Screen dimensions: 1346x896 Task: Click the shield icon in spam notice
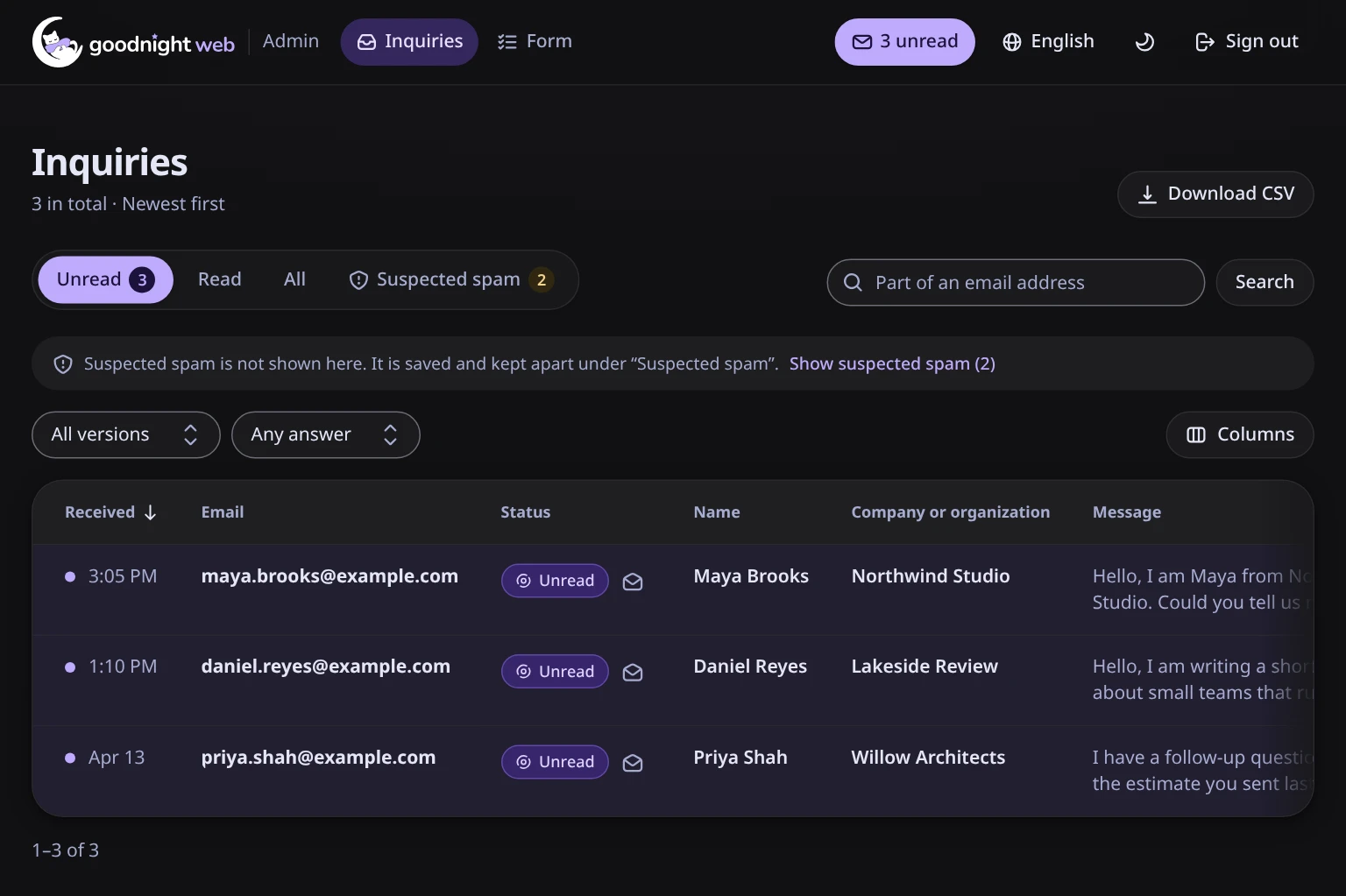pyautogui.click(x=63, y=364)
